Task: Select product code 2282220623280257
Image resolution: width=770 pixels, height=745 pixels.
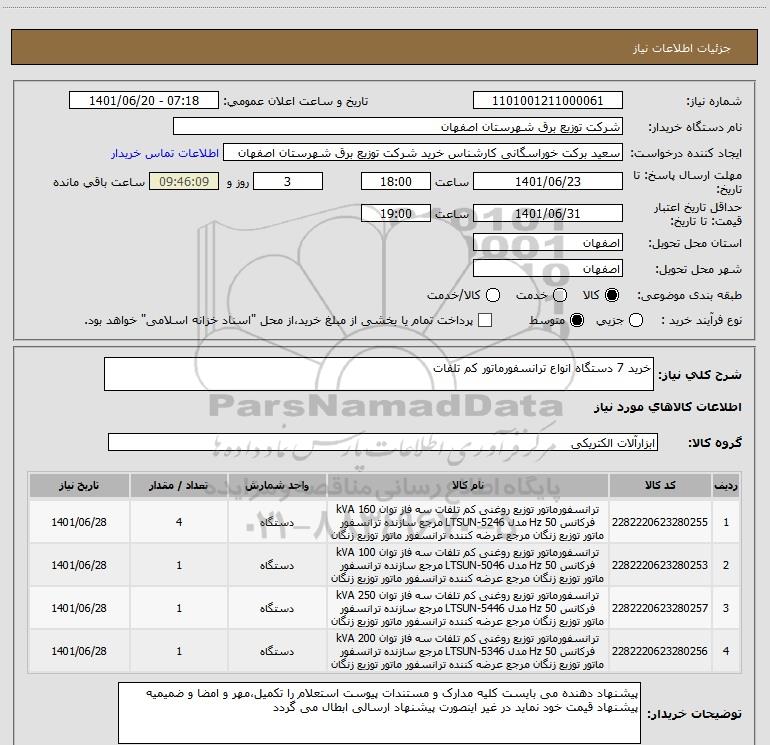Action: point(660,608)
